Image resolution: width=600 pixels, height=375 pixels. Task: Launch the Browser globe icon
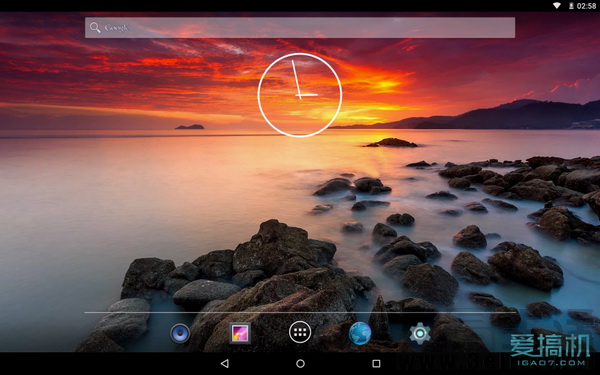pos(360,333)
